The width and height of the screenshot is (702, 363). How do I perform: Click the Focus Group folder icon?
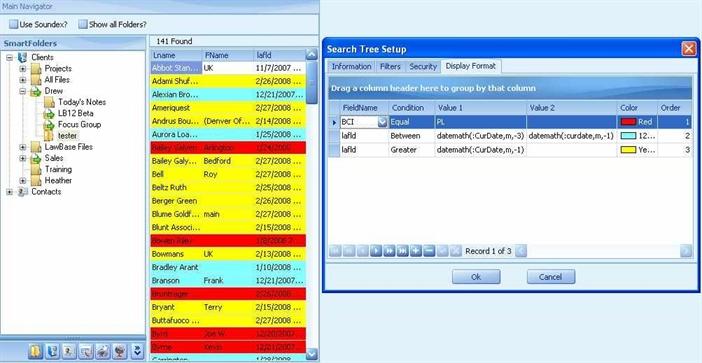49,124
